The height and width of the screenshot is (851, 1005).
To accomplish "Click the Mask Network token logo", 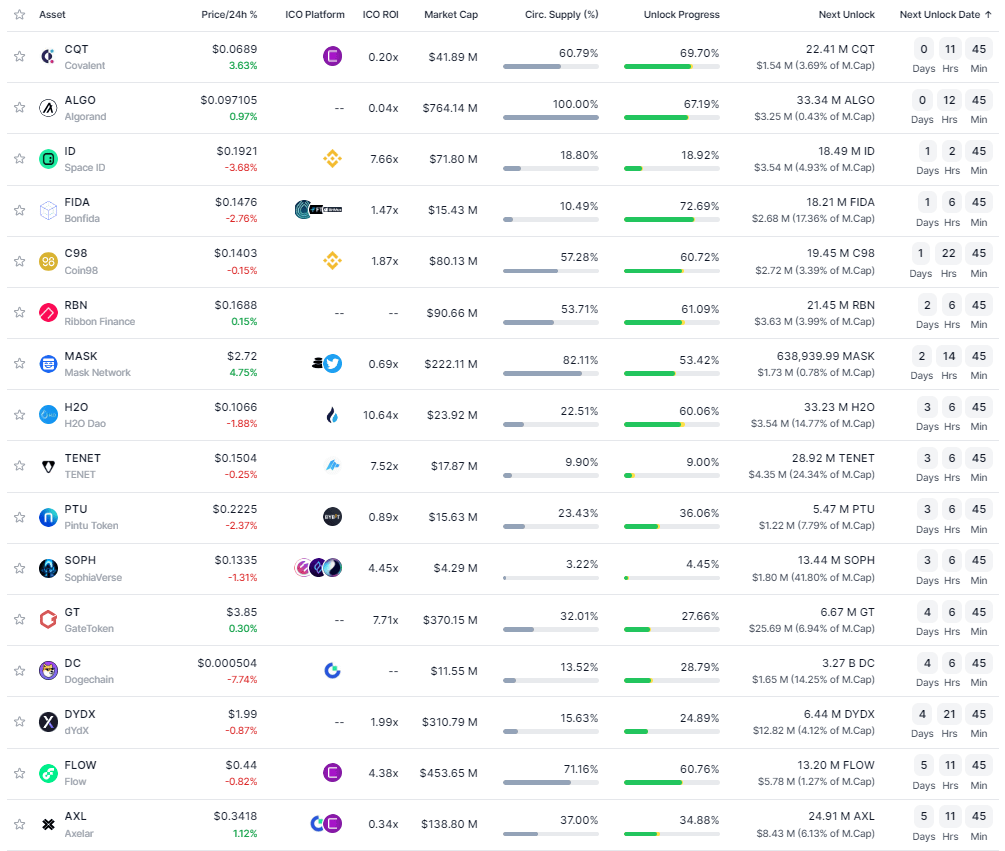I will click(x=48, y=364).
